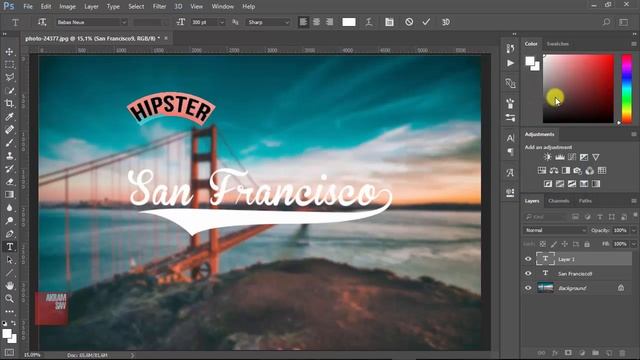Toggle the layer filter switch

(x=635, y=216)
